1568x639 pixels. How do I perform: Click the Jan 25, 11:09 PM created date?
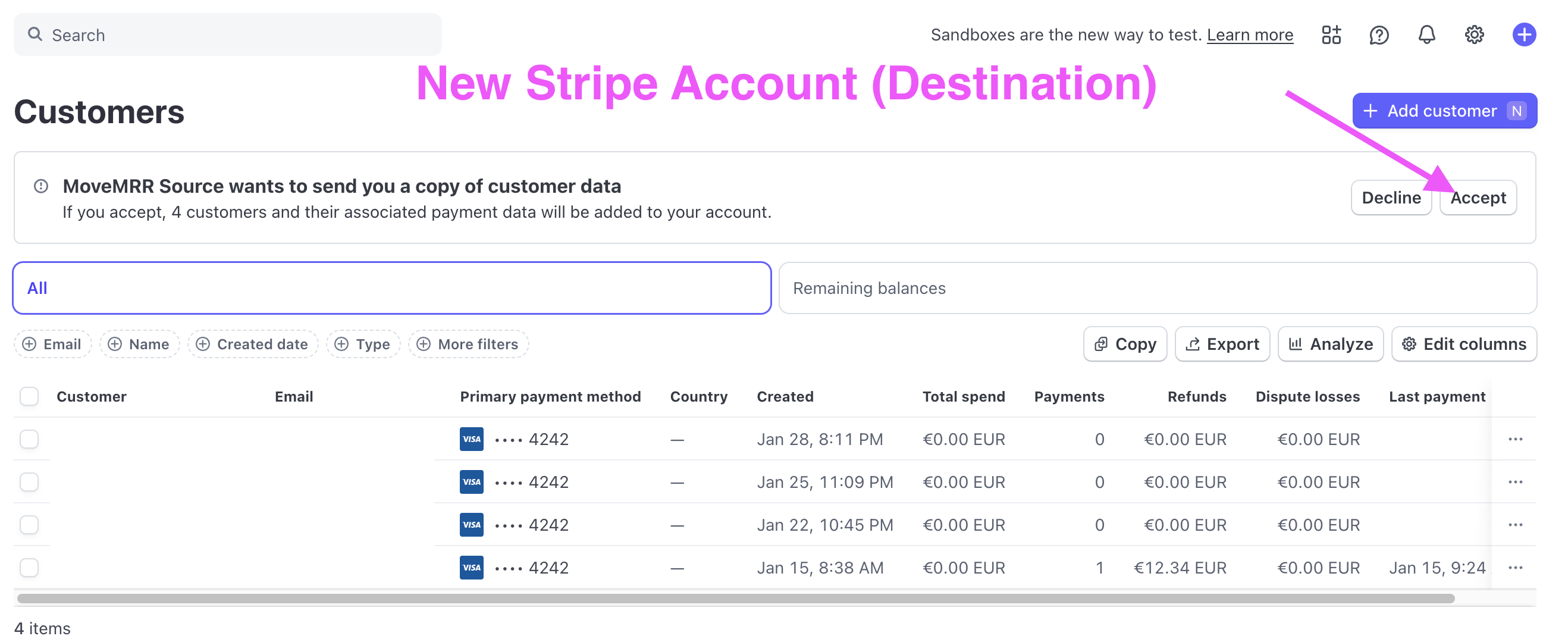point(825,481)
